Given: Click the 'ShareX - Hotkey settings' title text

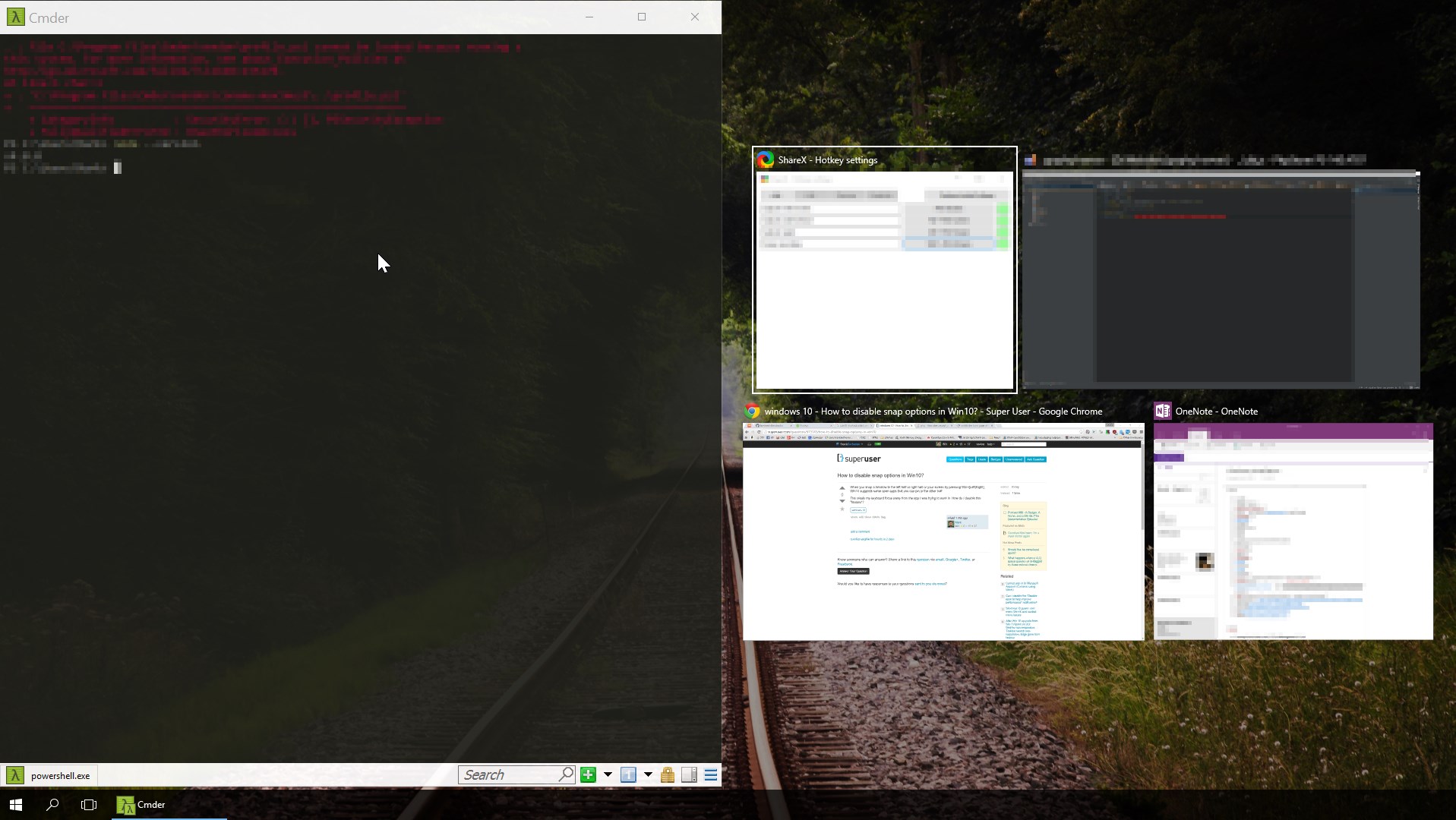Looking at the screenshot, I should pyautogui.click(x=827, y=160).
